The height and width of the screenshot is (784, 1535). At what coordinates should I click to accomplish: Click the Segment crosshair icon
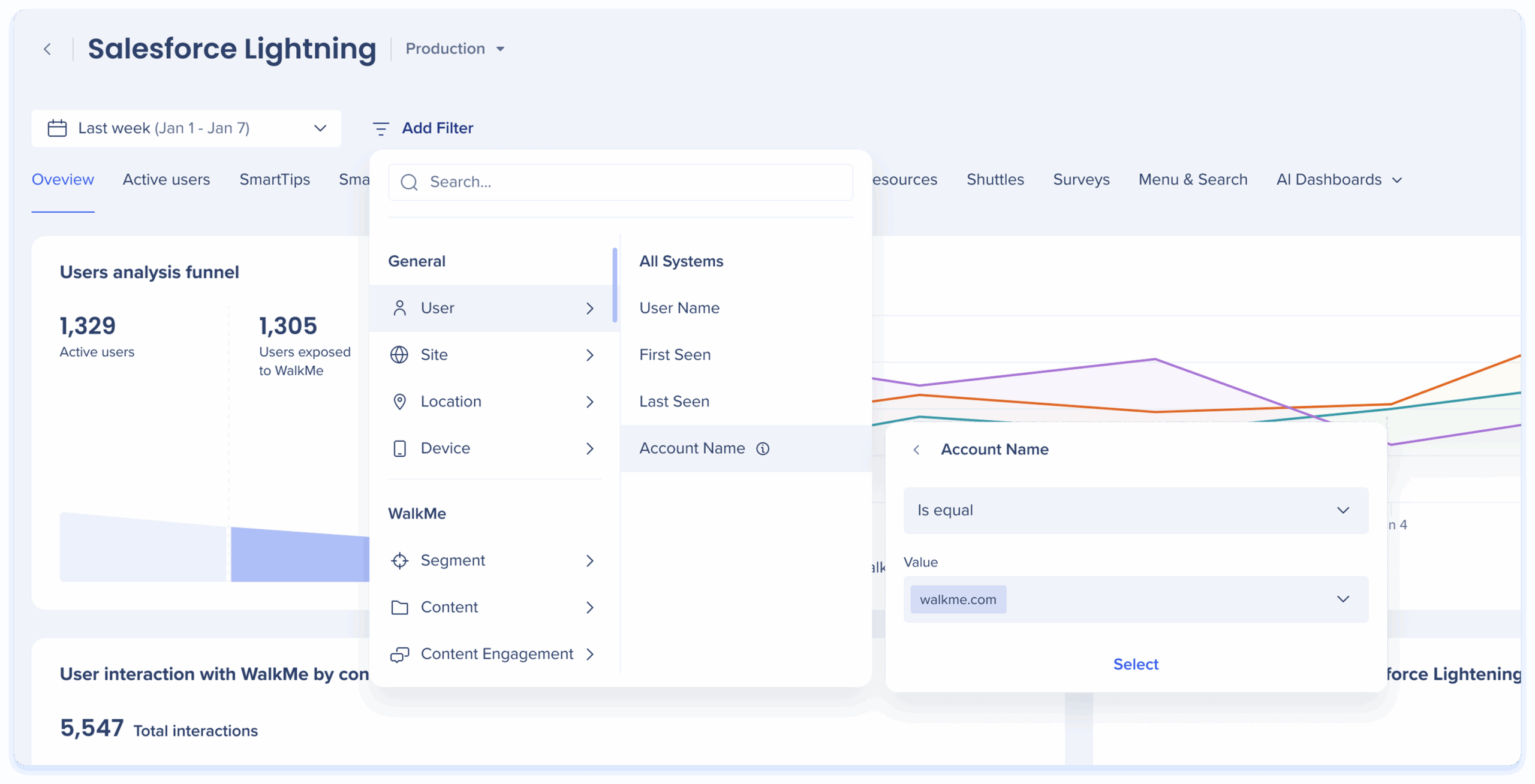coord(399,560)
